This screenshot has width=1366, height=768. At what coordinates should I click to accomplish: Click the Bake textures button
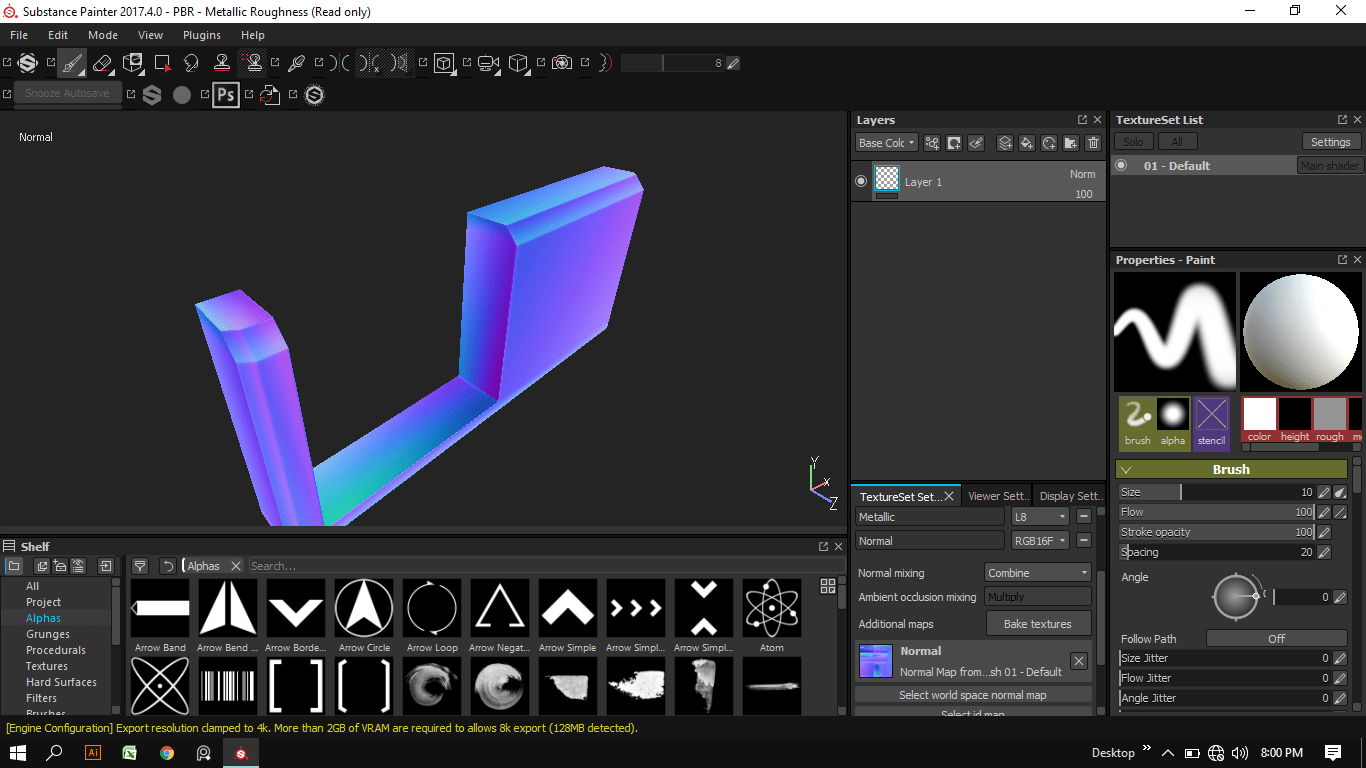click(1037, 624)
